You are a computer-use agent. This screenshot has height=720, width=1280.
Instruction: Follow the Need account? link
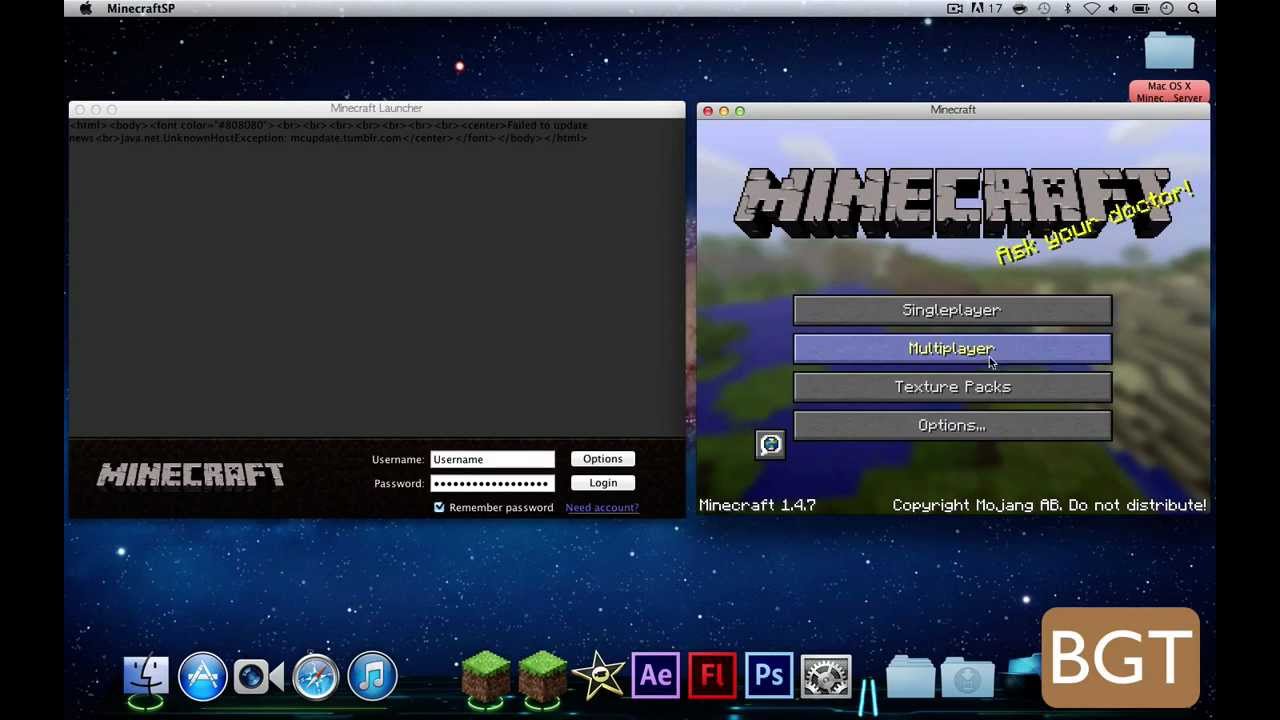[x=602, y=508]
